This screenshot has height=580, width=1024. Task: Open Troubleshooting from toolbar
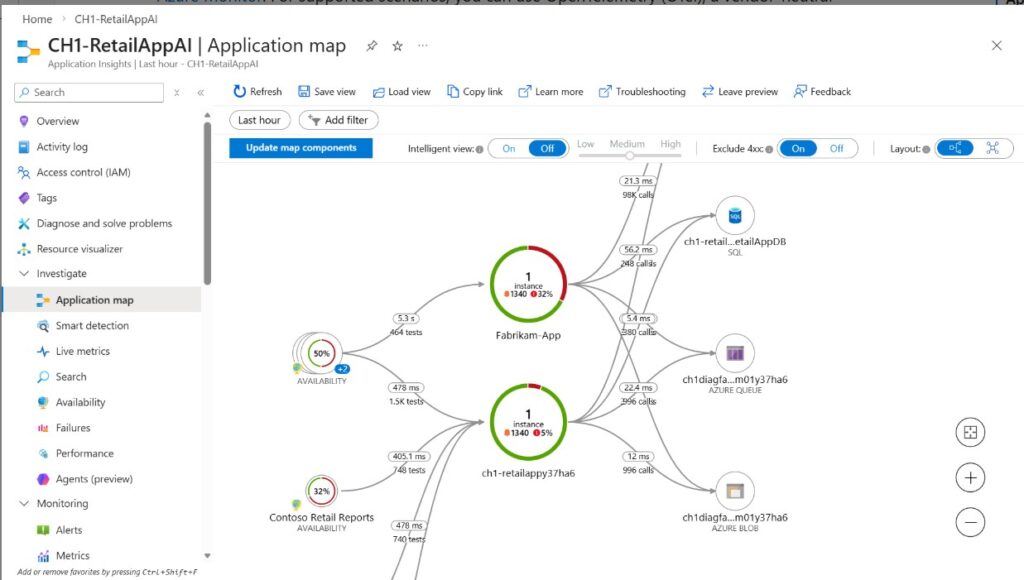[642, 91]
